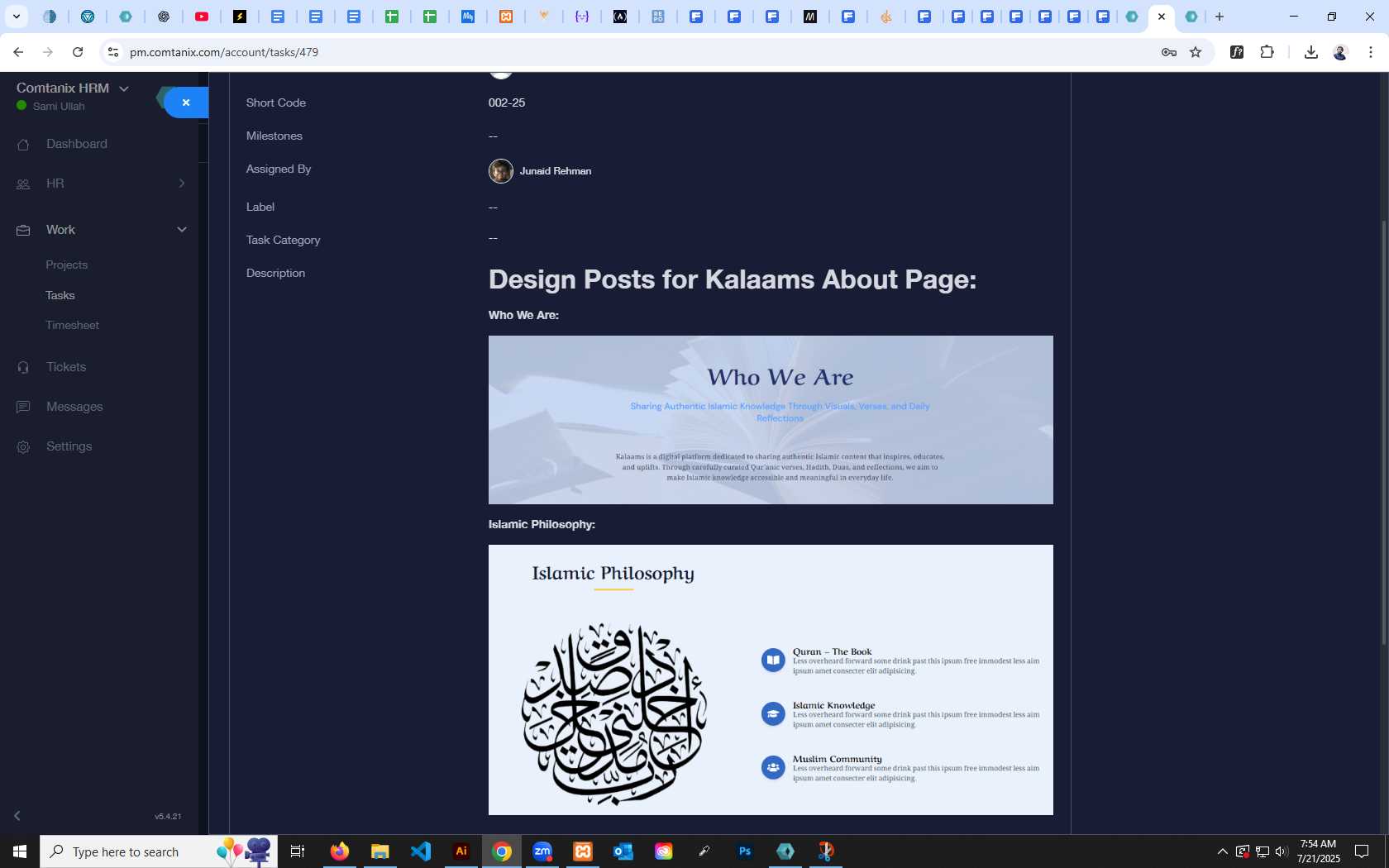Click the browser back arrow
This screenshot has width=1389, height=868.
tap(18, 52)
